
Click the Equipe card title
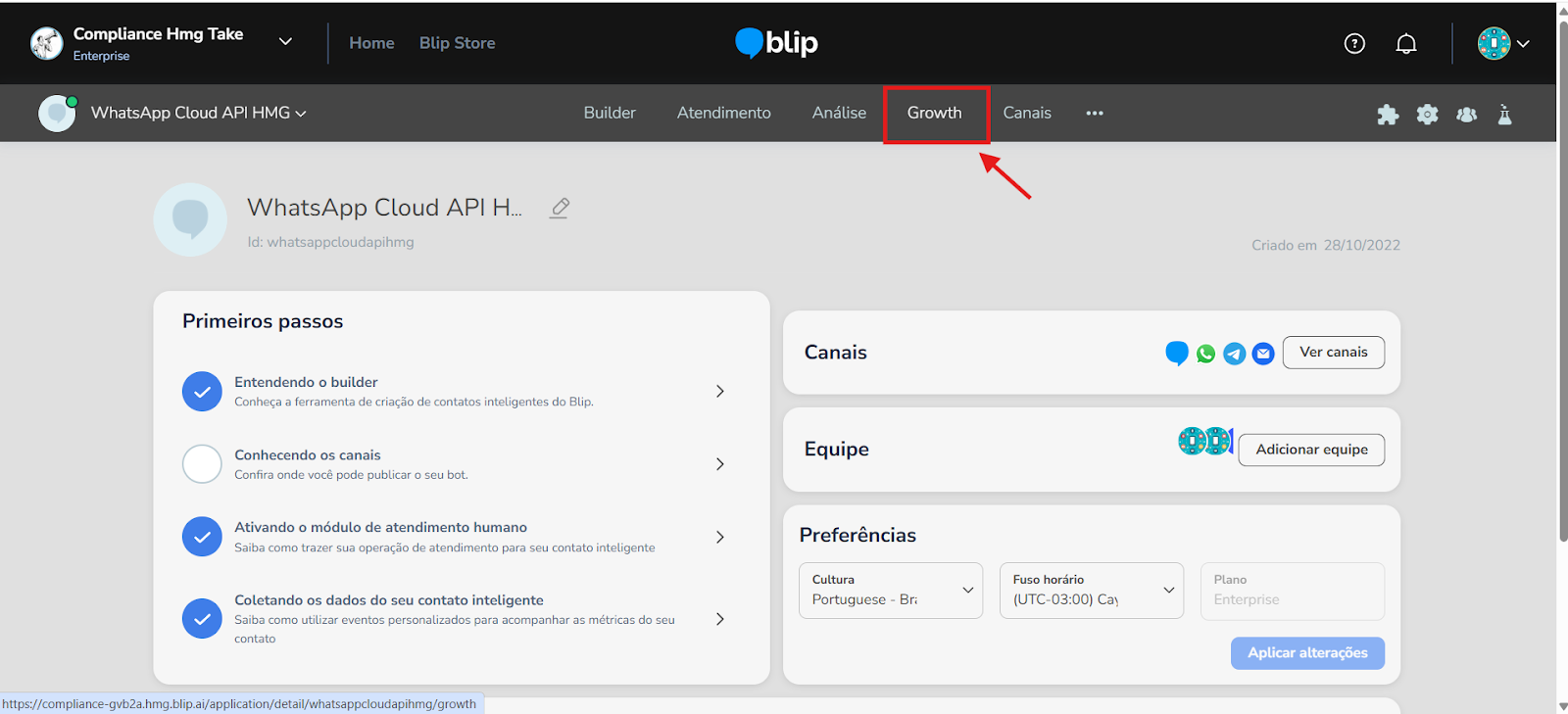click(x=836, y=450)
